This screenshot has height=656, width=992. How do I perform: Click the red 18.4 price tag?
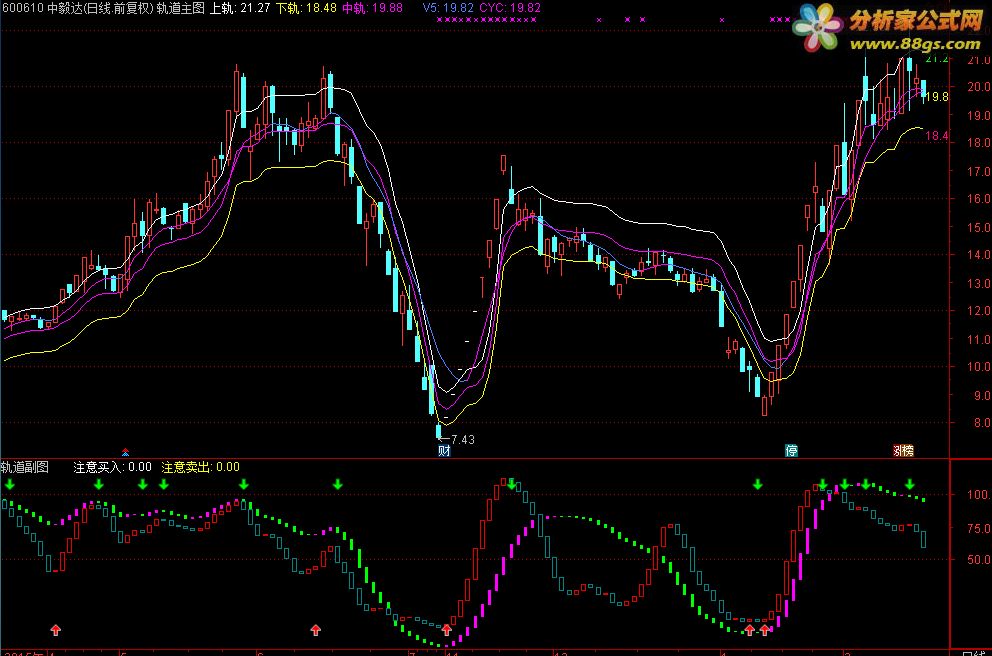(x=937, y=135)
